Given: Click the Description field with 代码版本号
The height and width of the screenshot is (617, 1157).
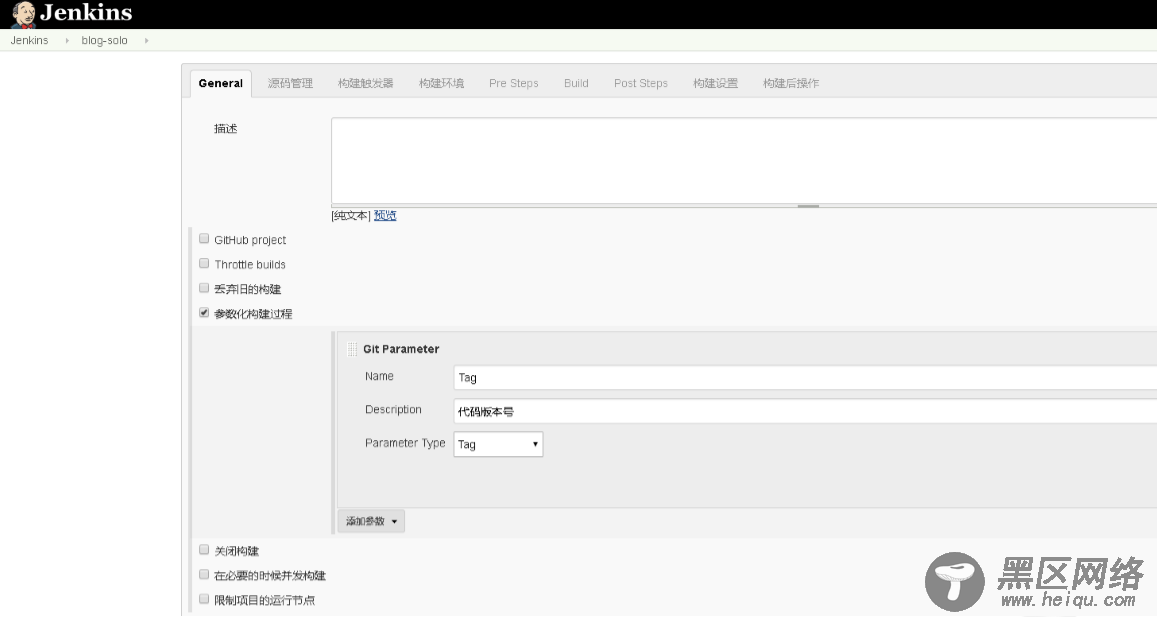Looking at the screenshot, I should (805, 411).
